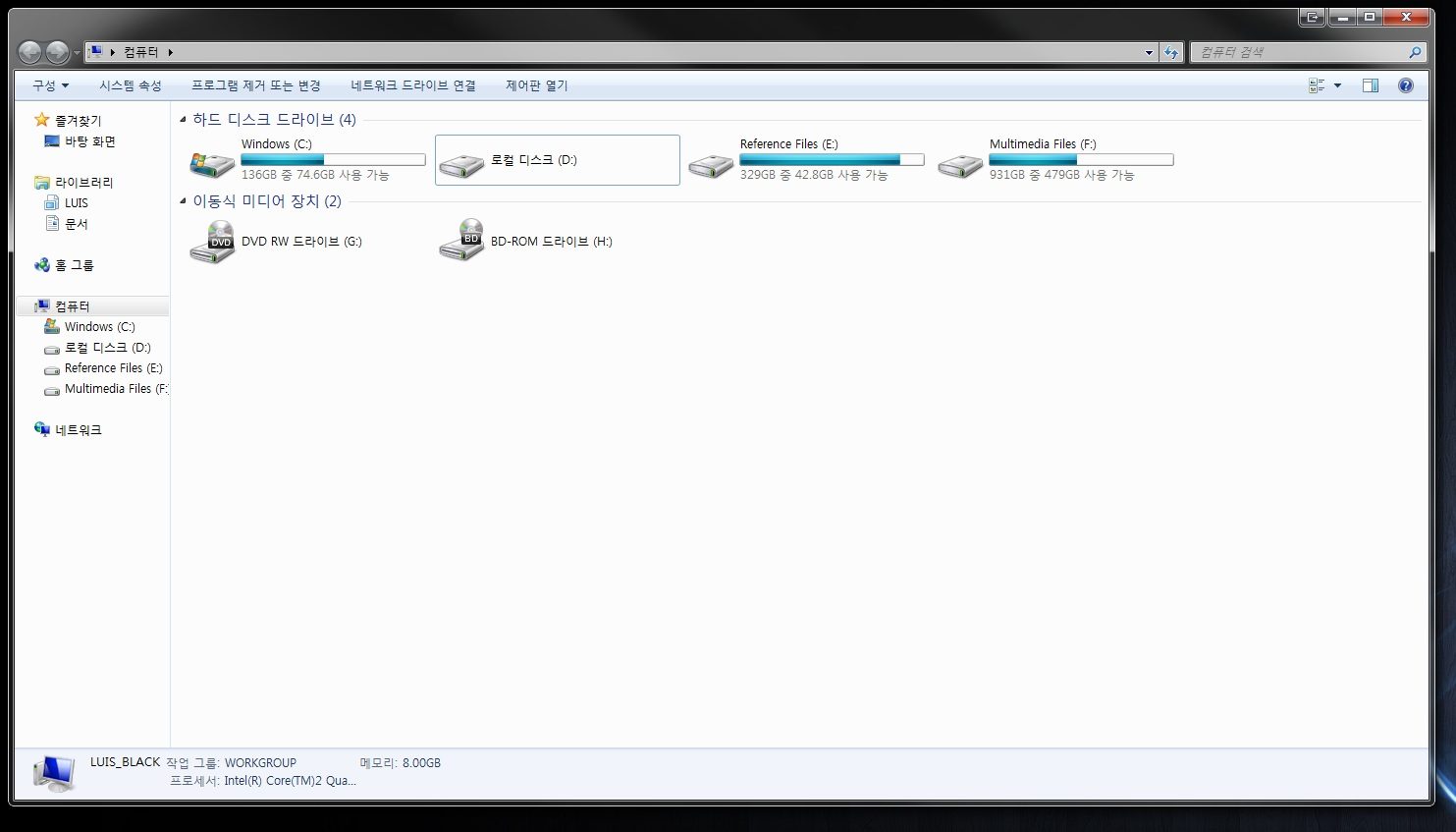Viewport: 1456px width, 832px height.
Task: Open the Multimedia Files (F:) drive icon
Action: coord(960,163)
